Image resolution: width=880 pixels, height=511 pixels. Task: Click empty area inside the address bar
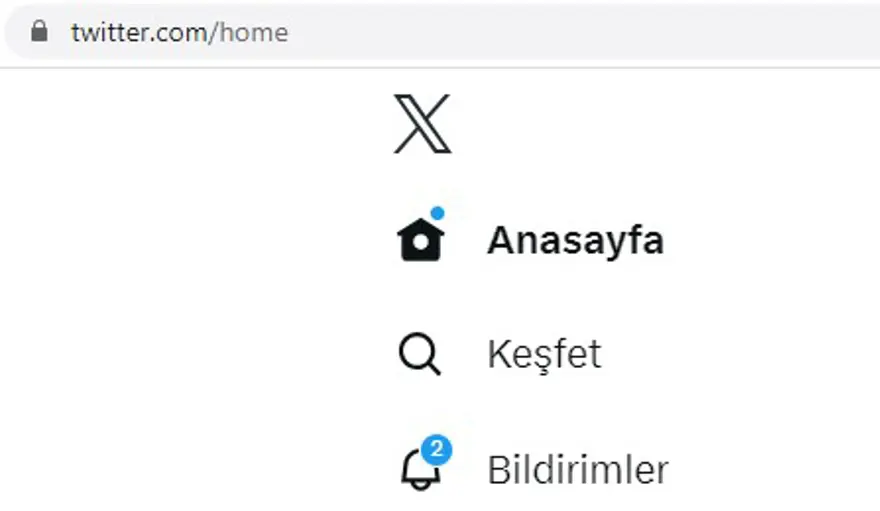pyautogui.click(x=600, y=33)
